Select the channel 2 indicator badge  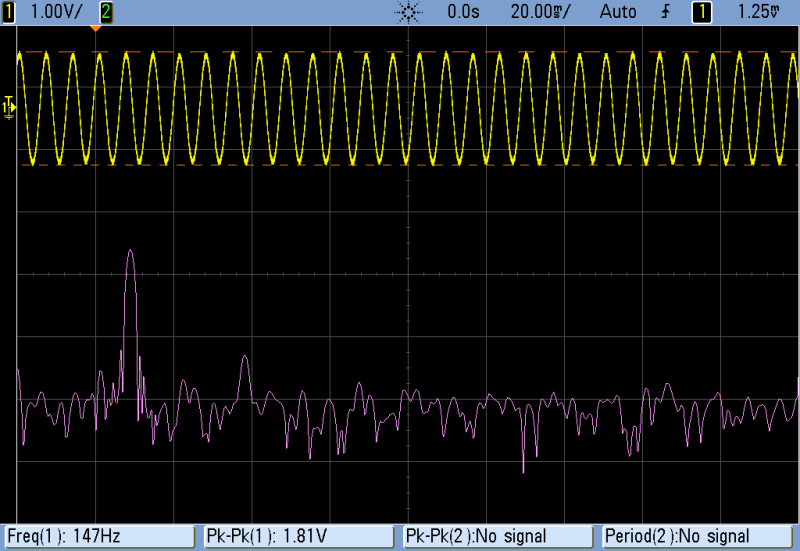click(106, 11)
